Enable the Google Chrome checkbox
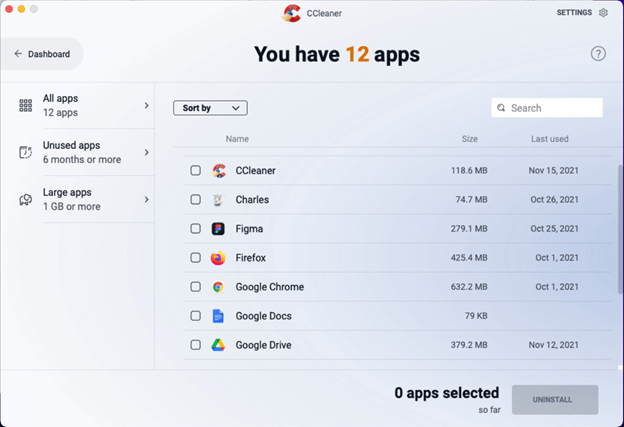Screen dimensions: 624x427 point(195,287)
